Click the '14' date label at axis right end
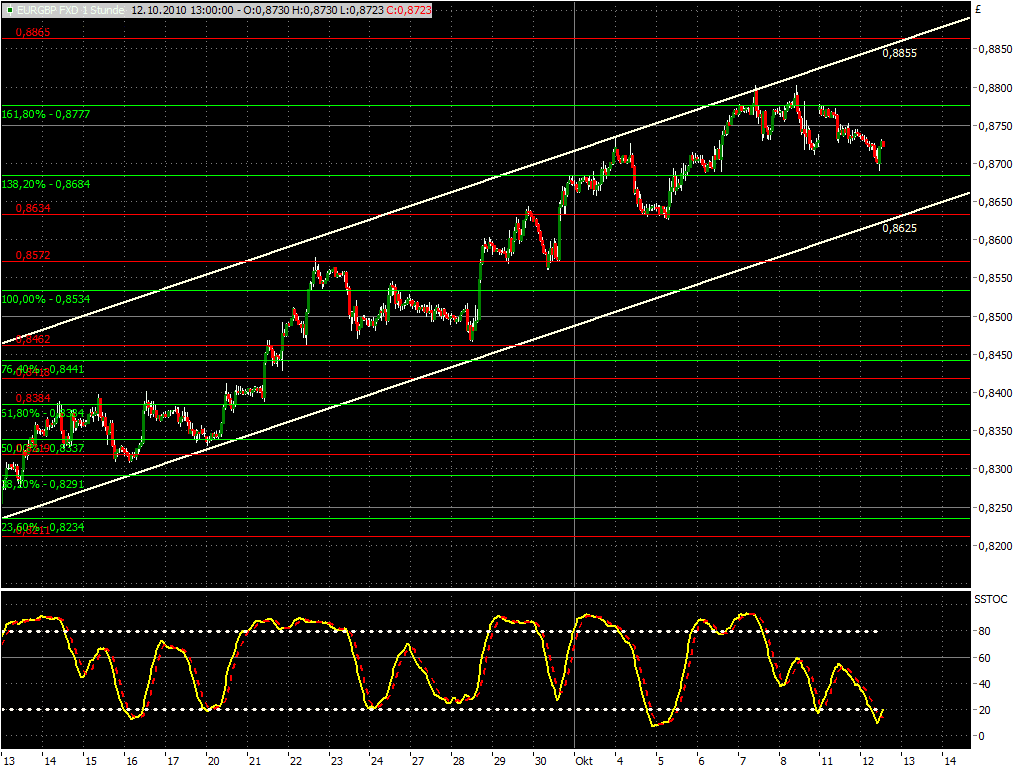The height and width of the screenshot is (768, 1024). 950,761
